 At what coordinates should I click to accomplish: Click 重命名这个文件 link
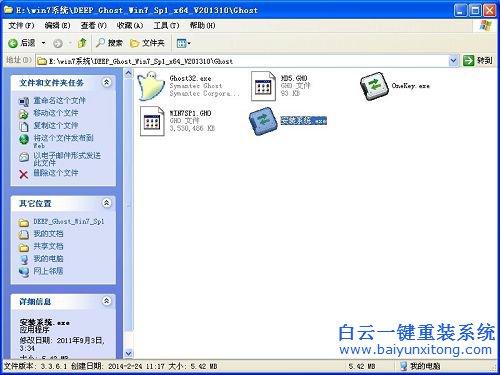click(x=59, y=100)
